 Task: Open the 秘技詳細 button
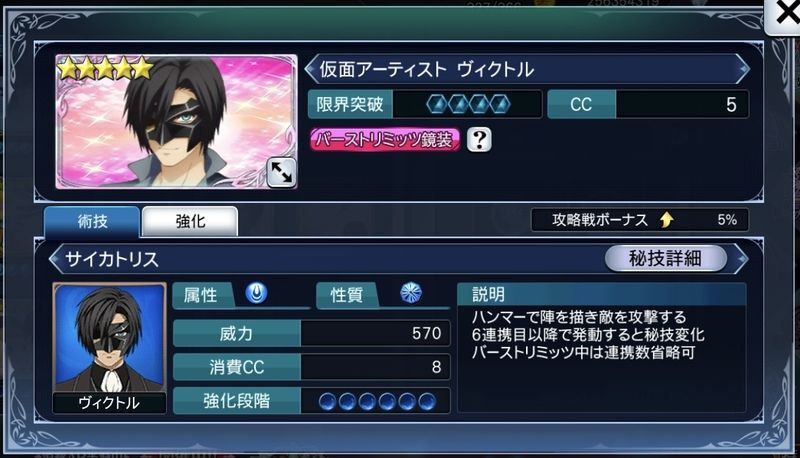[x=665, y=259]
